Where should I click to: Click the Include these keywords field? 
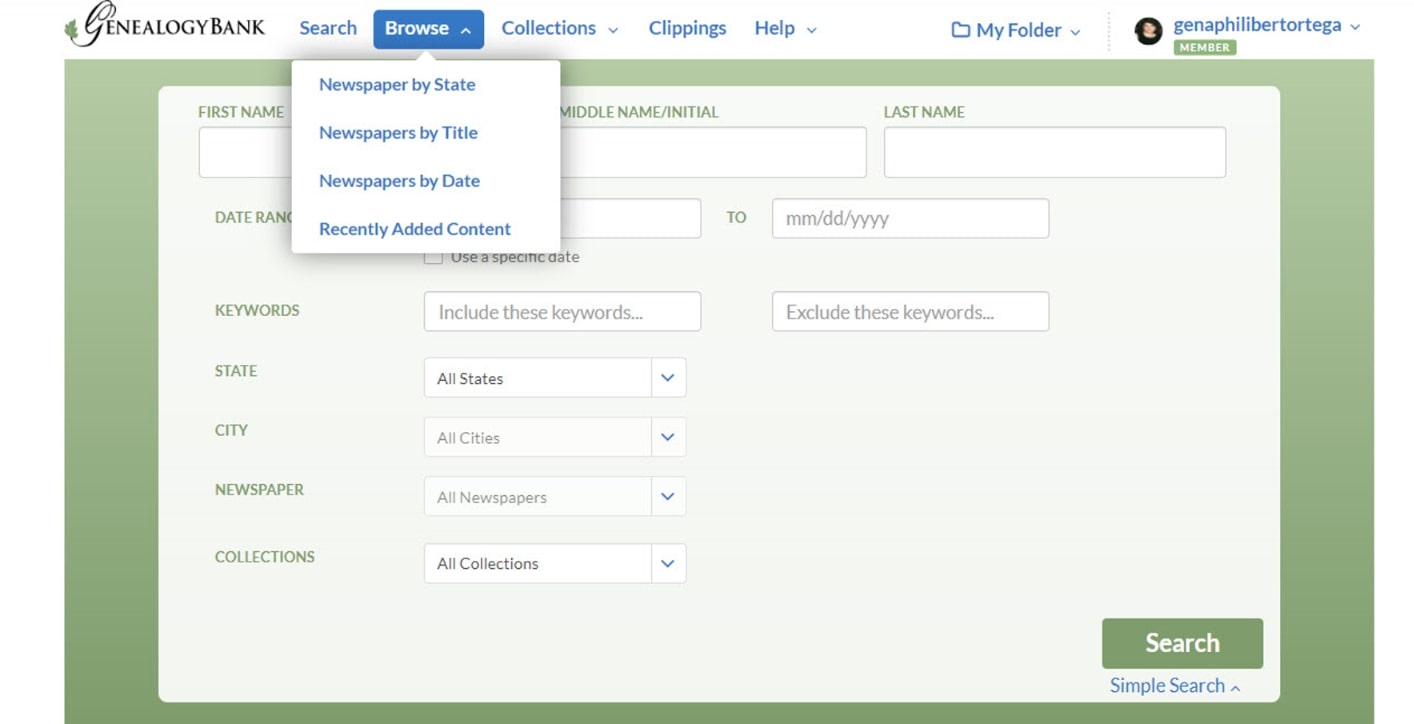coord(562,312)
